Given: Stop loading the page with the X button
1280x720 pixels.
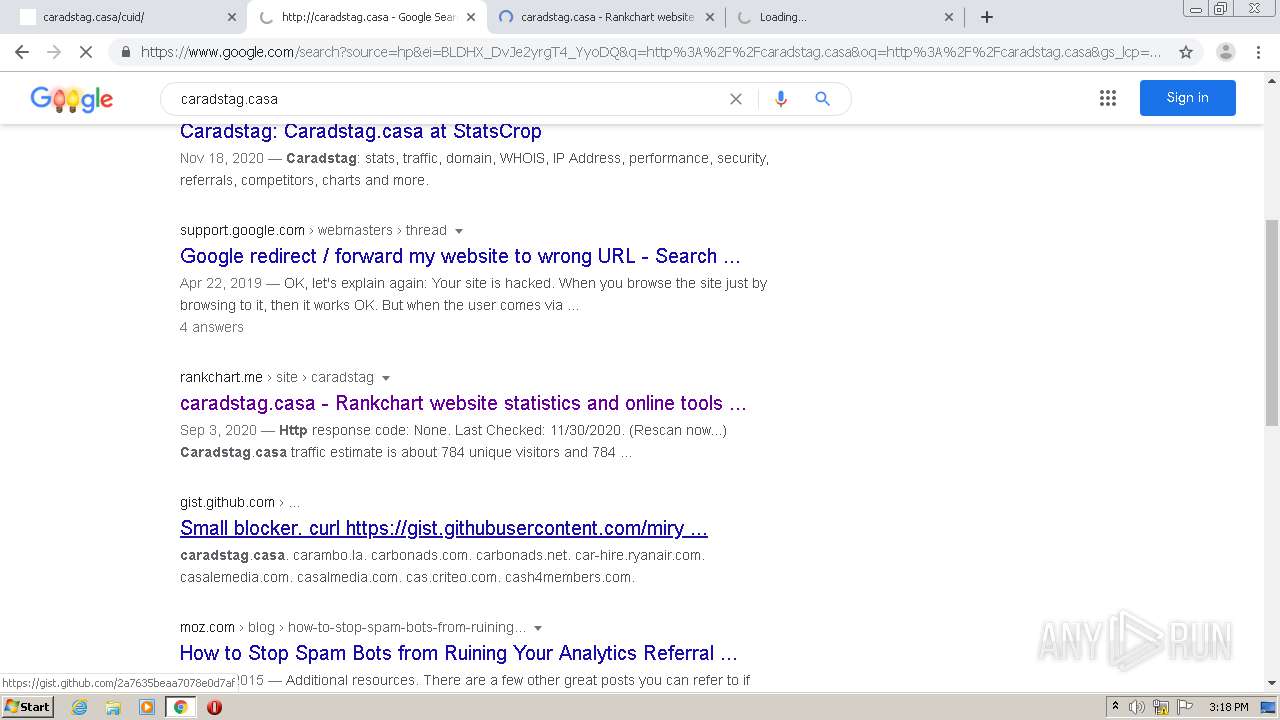Looking at the screenshot, I should click(86, 52).
